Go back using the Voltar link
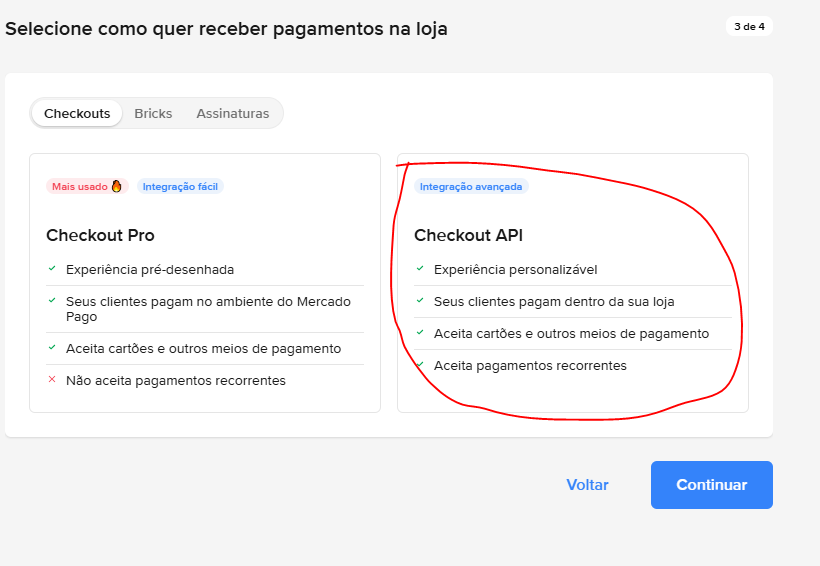Image resolution: width=820 pixels, height=566 pixels. [x=587, y=485]
